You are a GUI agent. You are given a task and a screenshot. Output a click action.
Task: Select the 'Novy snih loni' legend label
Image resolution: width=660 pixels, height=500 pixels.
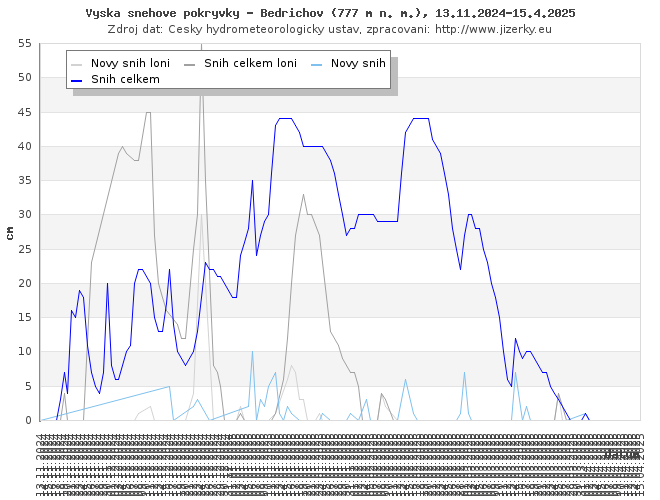130,63
